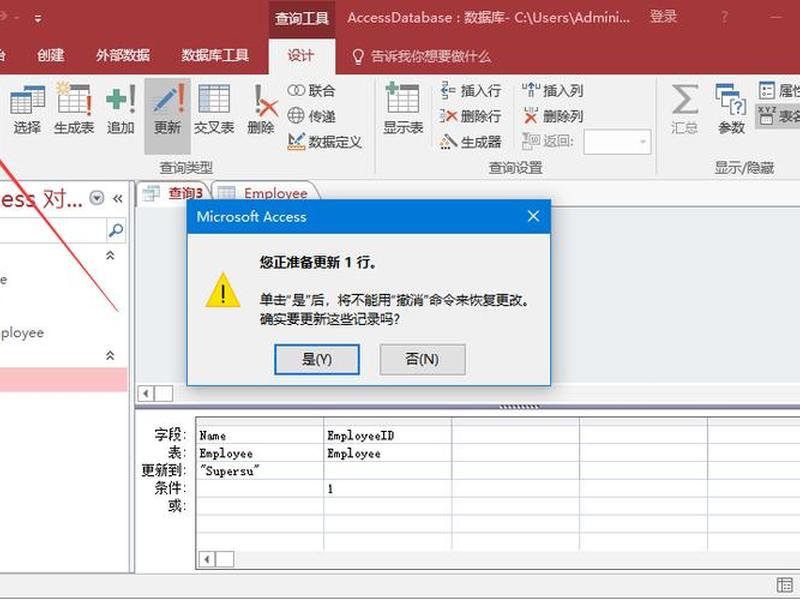This screenshot has width=800, height=600.
Task: Click the Name field cell
Action: (x=260, y=435)
